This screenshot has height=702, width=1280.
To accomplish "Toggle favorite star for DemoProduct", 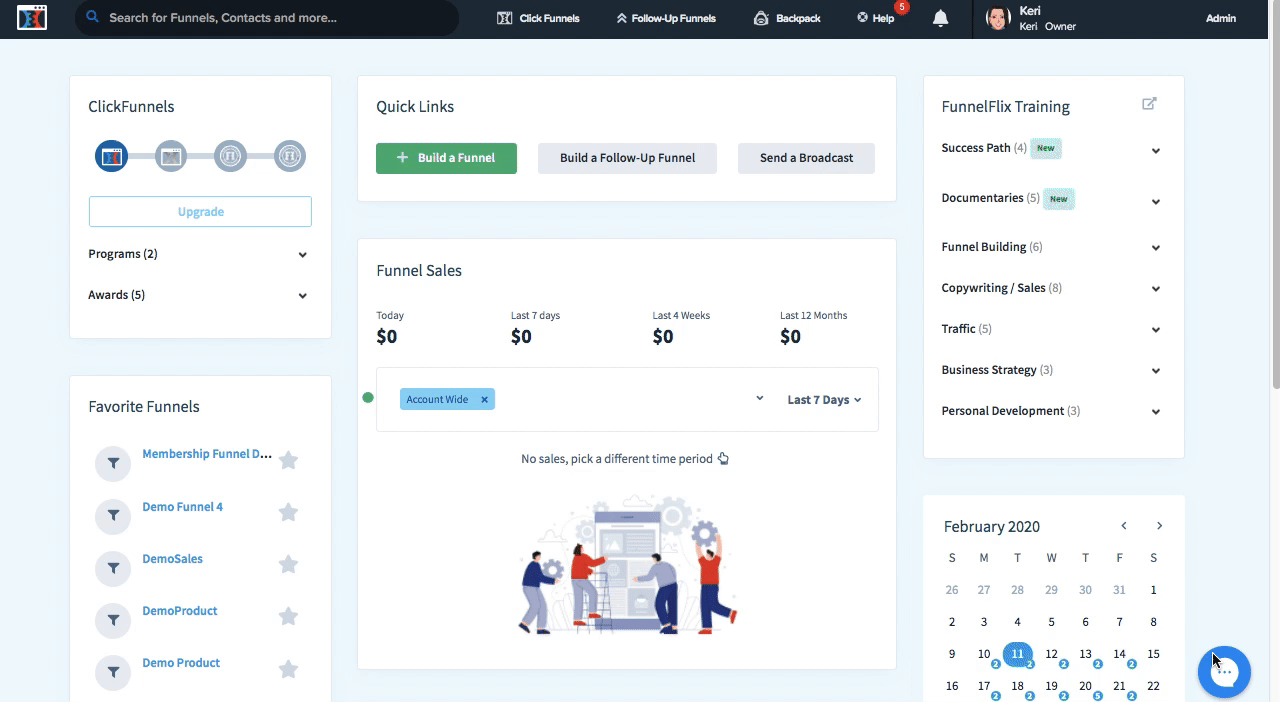I will click(x=288, y=616).
